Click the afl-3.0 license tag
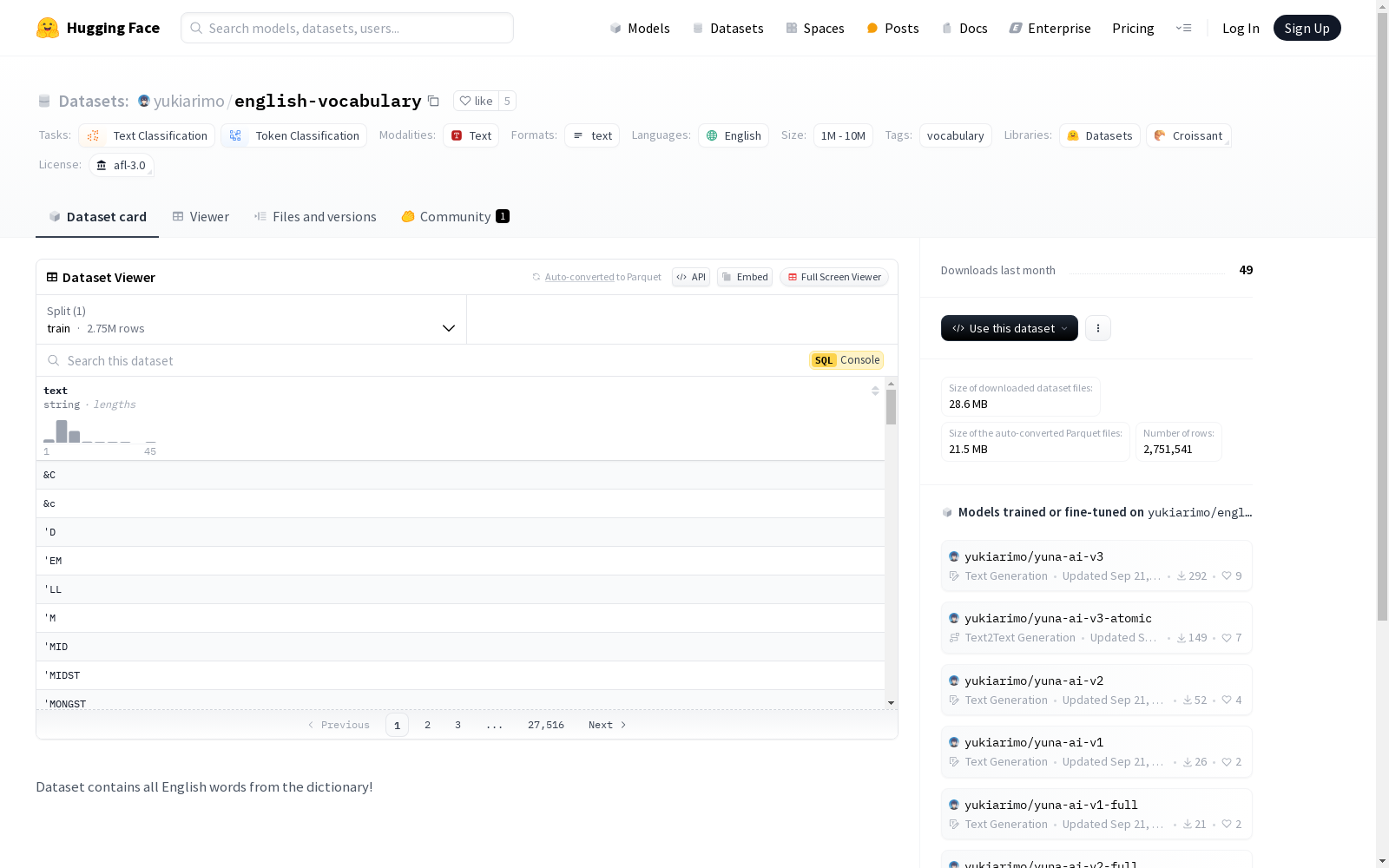1389x868 pixels. tap(122, 165)
